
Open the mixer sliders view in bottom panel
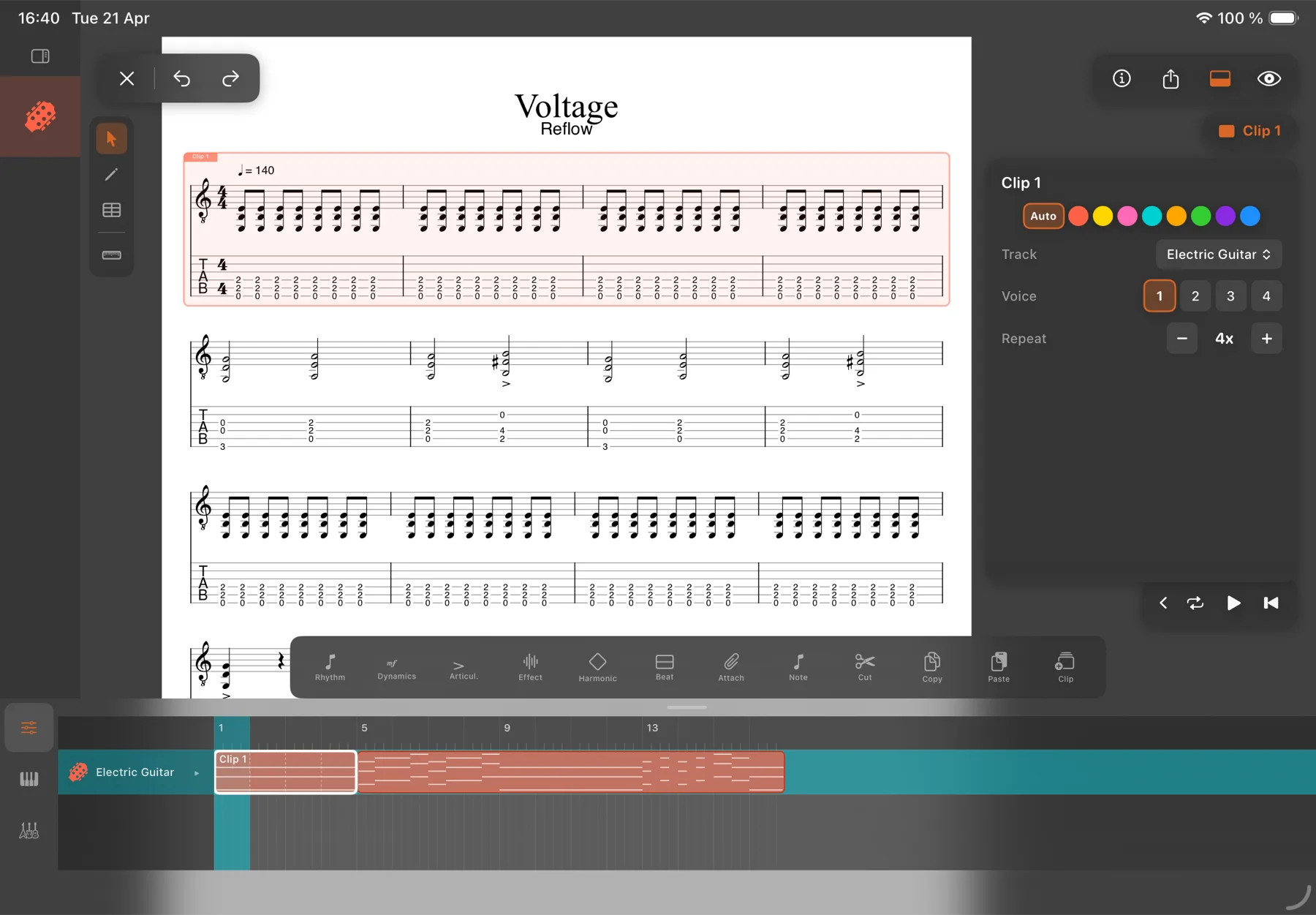(x=29, y=728)
